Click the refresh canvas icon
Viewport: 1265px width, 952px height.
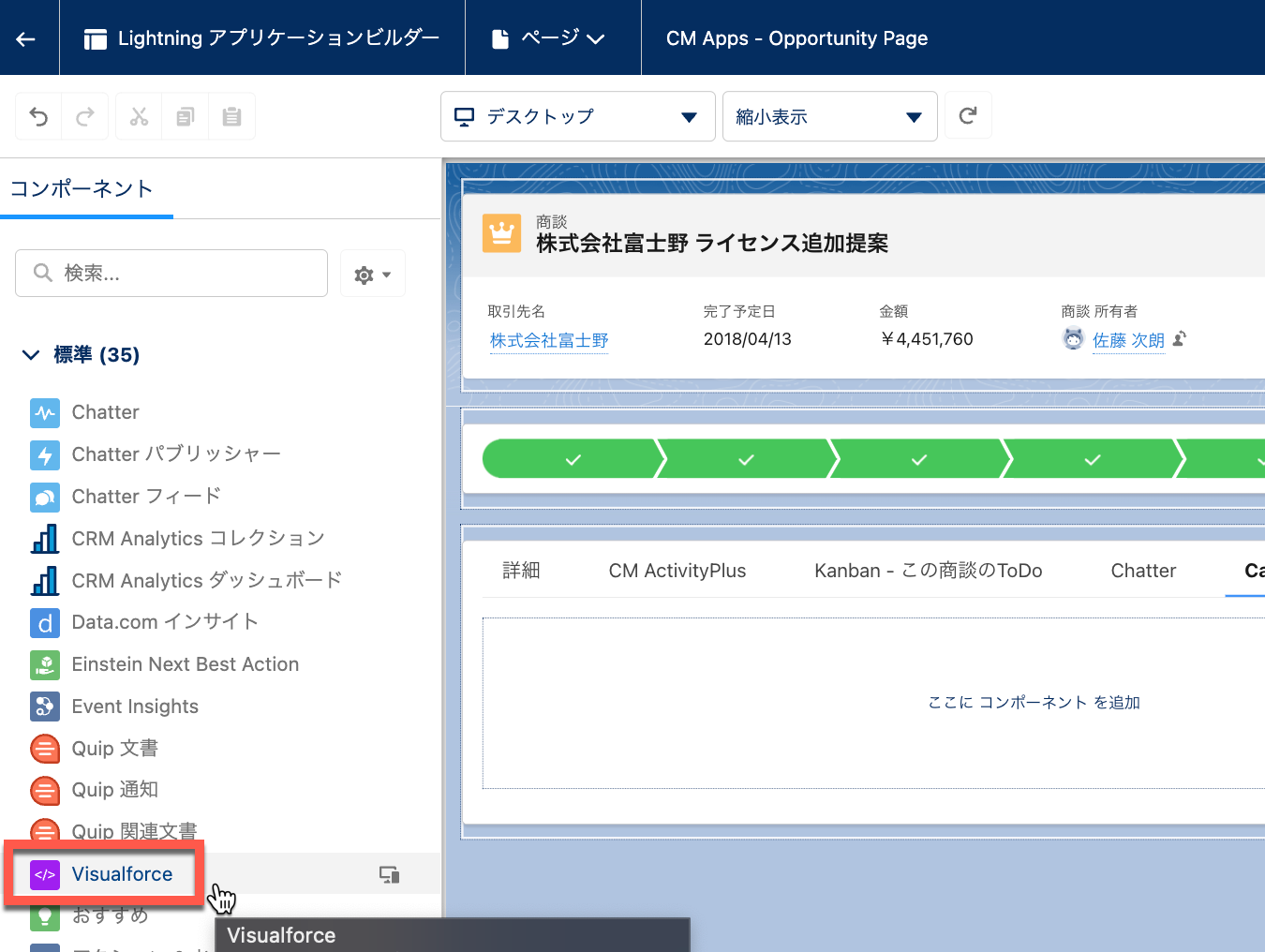968,115
